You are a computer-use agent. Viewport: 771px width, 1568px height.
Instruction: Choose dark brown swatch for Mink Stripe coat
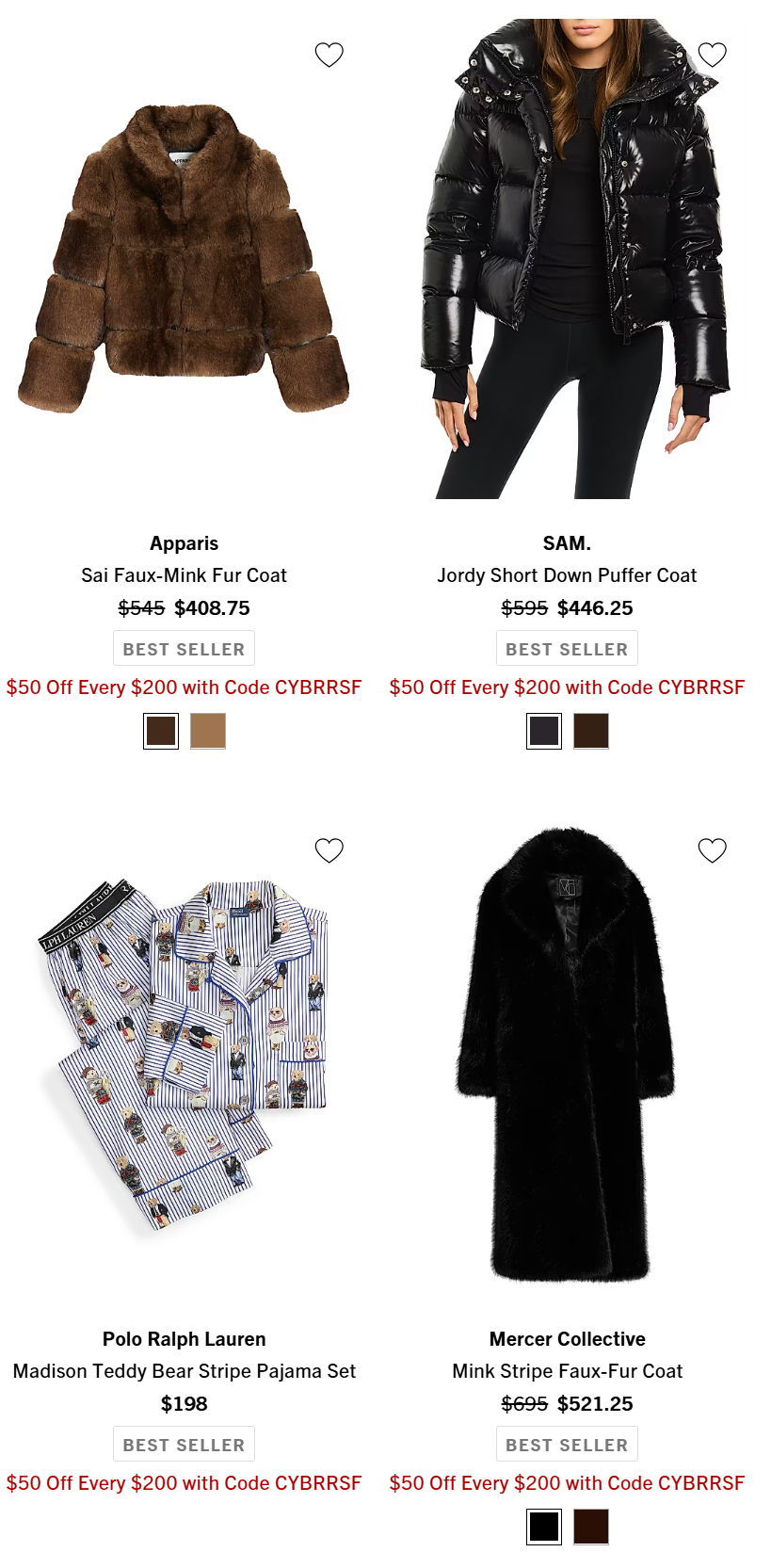[591, 1527]
